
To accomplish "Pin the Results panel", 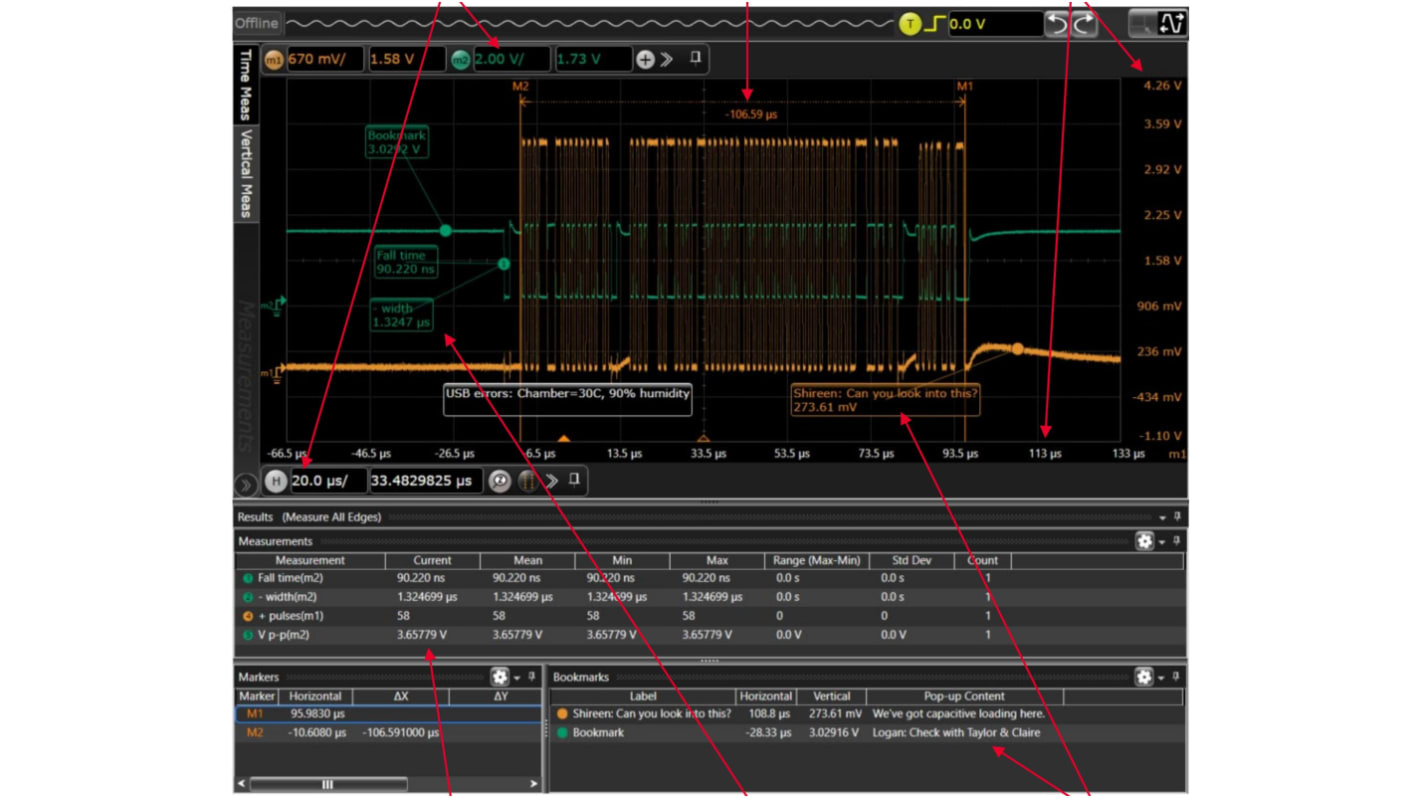I will 1177,517.
